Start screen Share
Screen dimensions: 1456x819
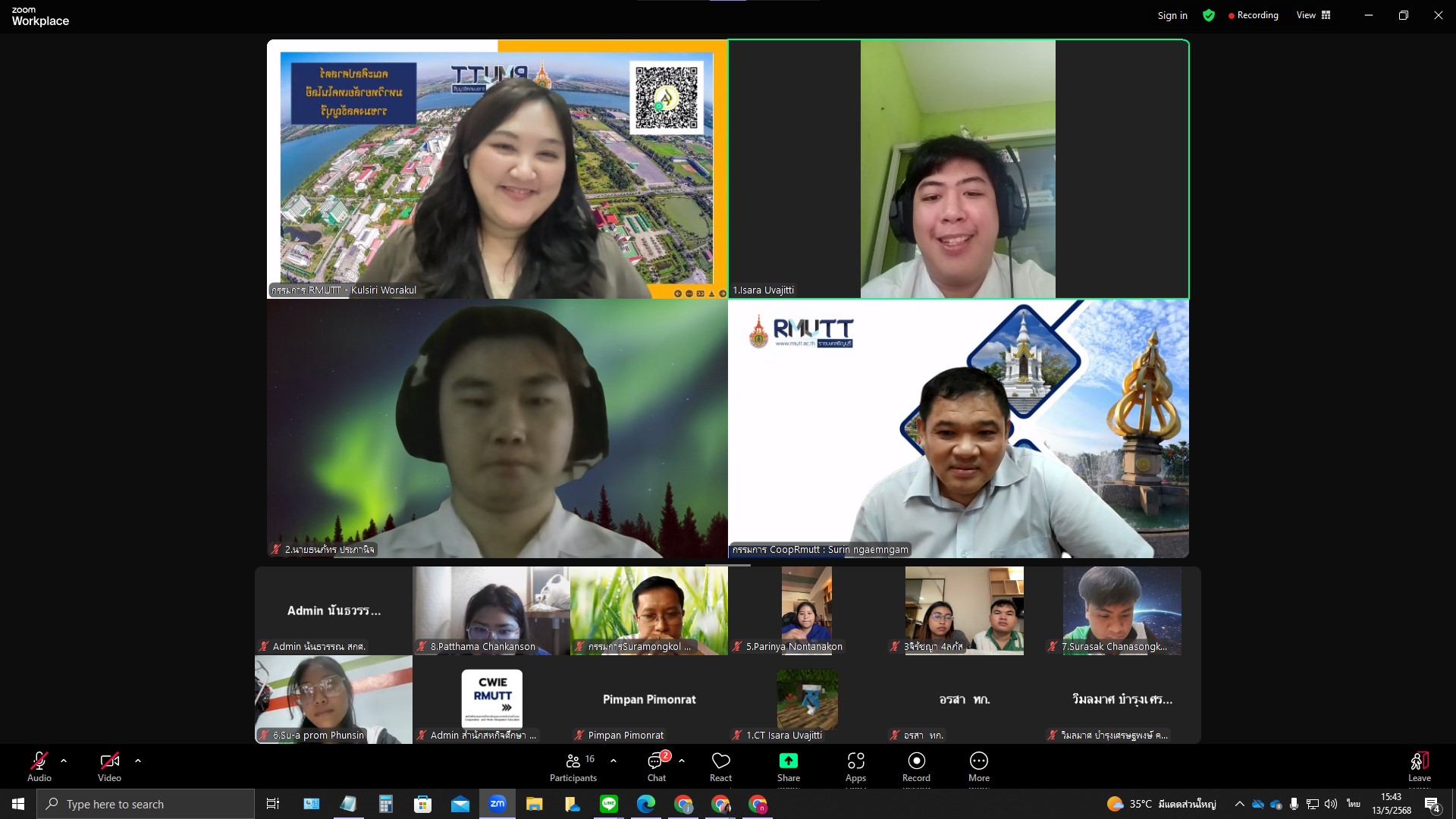point(789,767)
